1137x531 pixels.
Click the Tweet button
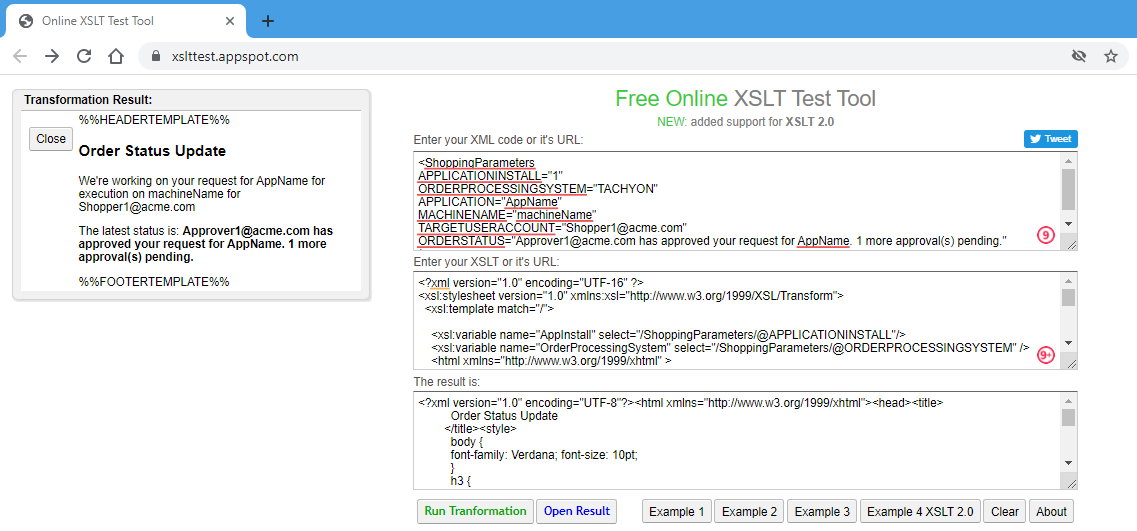[1050, 139]
